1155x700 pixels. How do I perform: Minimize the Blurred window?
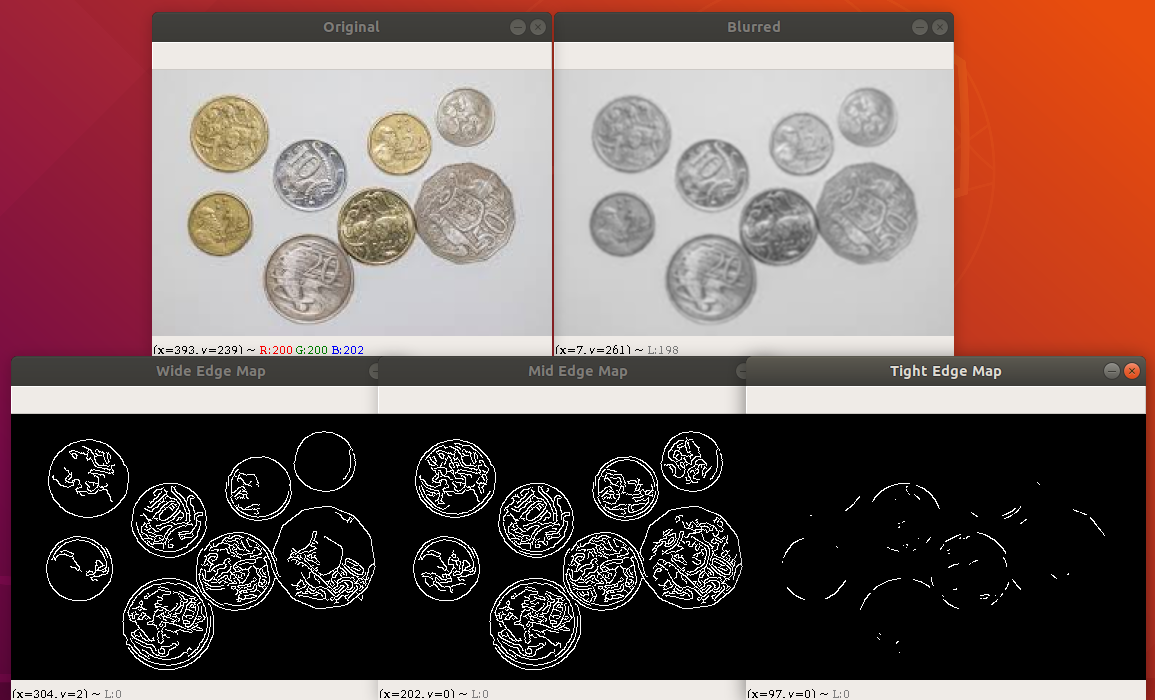pos(919,27)
